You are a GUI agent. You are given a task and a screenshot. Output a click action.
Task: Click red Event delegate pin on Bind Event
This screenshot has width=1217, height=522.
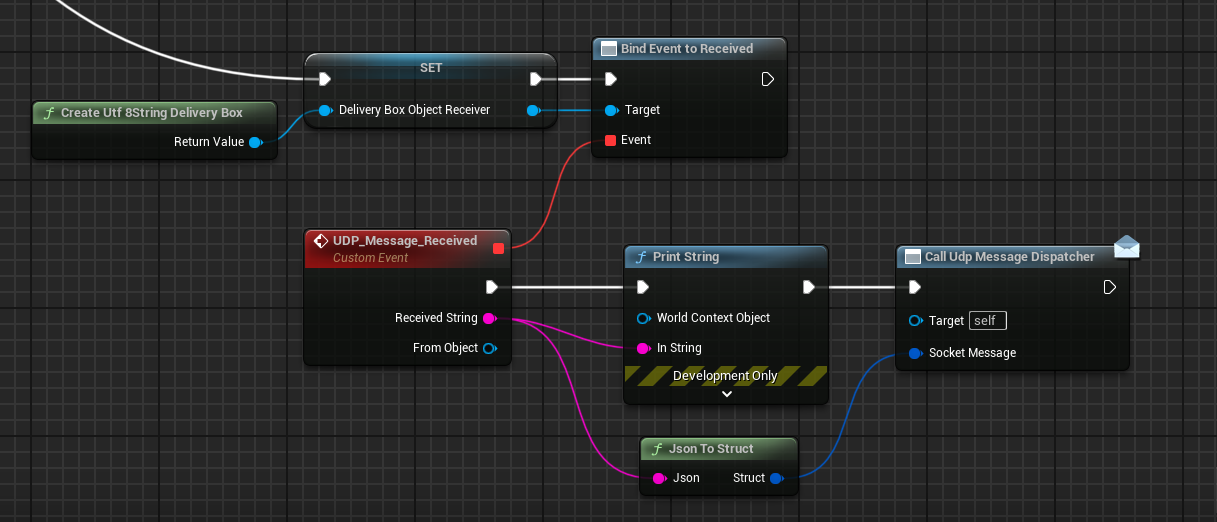(610, 140)
